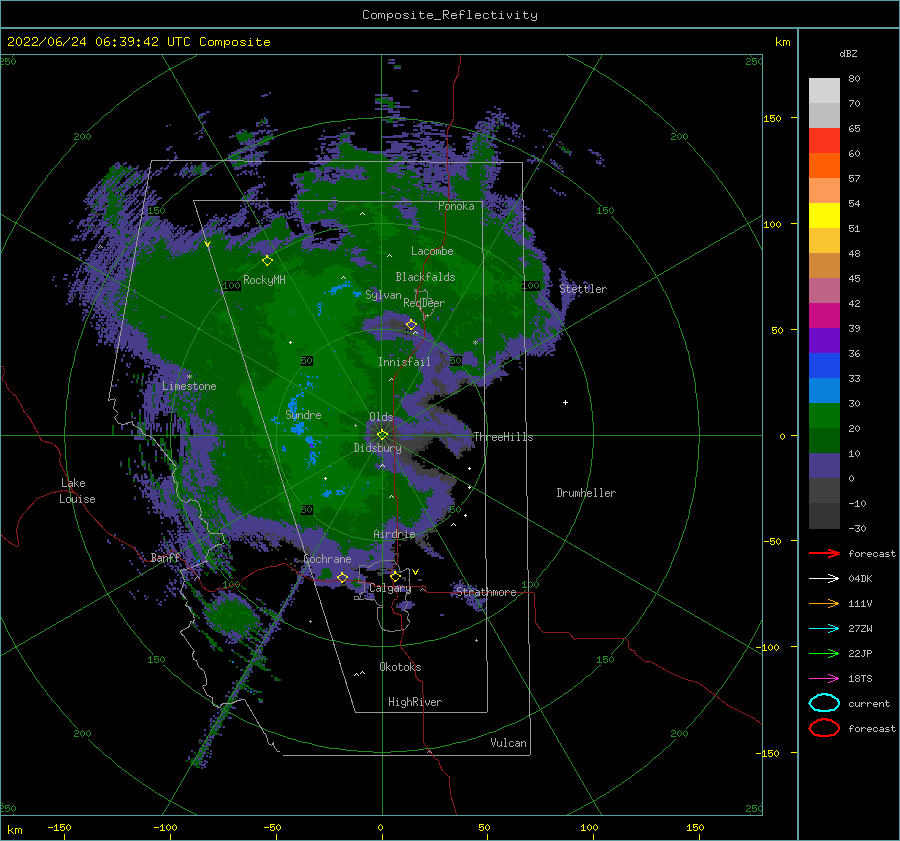
Task: Click the yellow diamond marker below RedDeer
Action: (411, 325)
